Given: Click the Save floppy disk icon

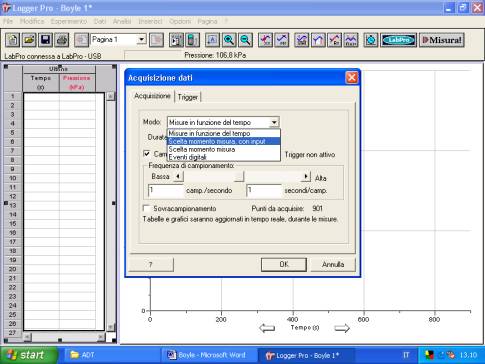Looking at the screenshot, I should tap(45, 40).
